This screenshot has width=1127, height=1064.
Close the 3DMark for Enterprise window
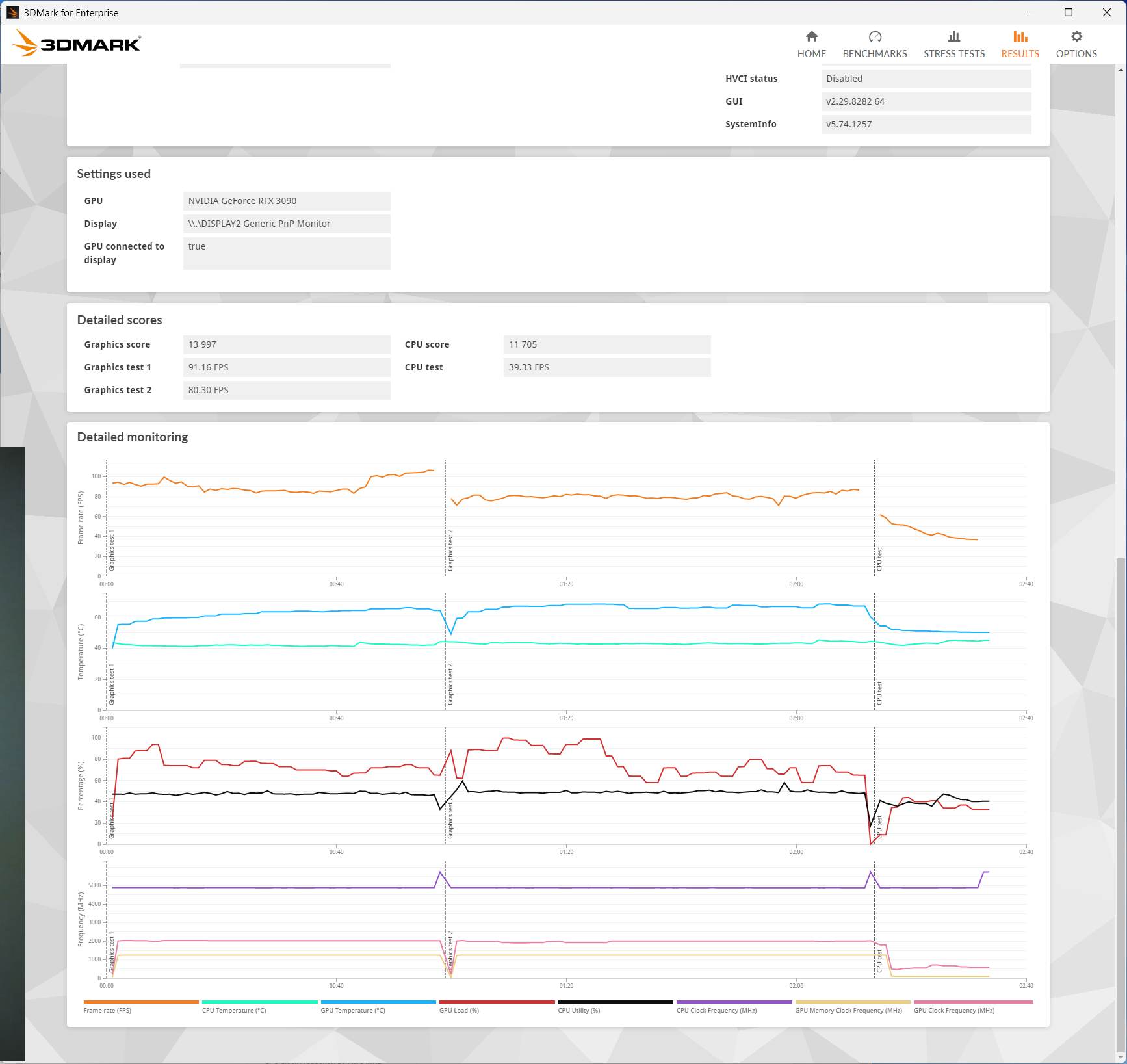coord(1106,12)
